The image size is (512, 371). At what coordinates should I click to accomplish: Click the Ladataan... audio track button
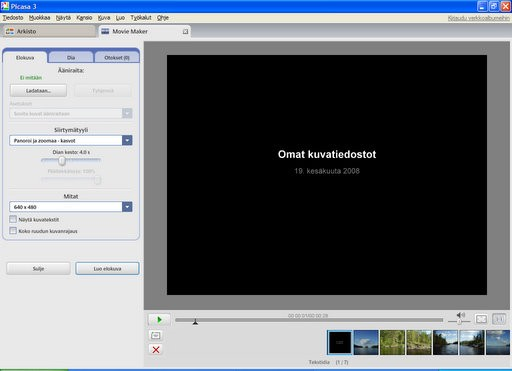[x=38, y=91]
